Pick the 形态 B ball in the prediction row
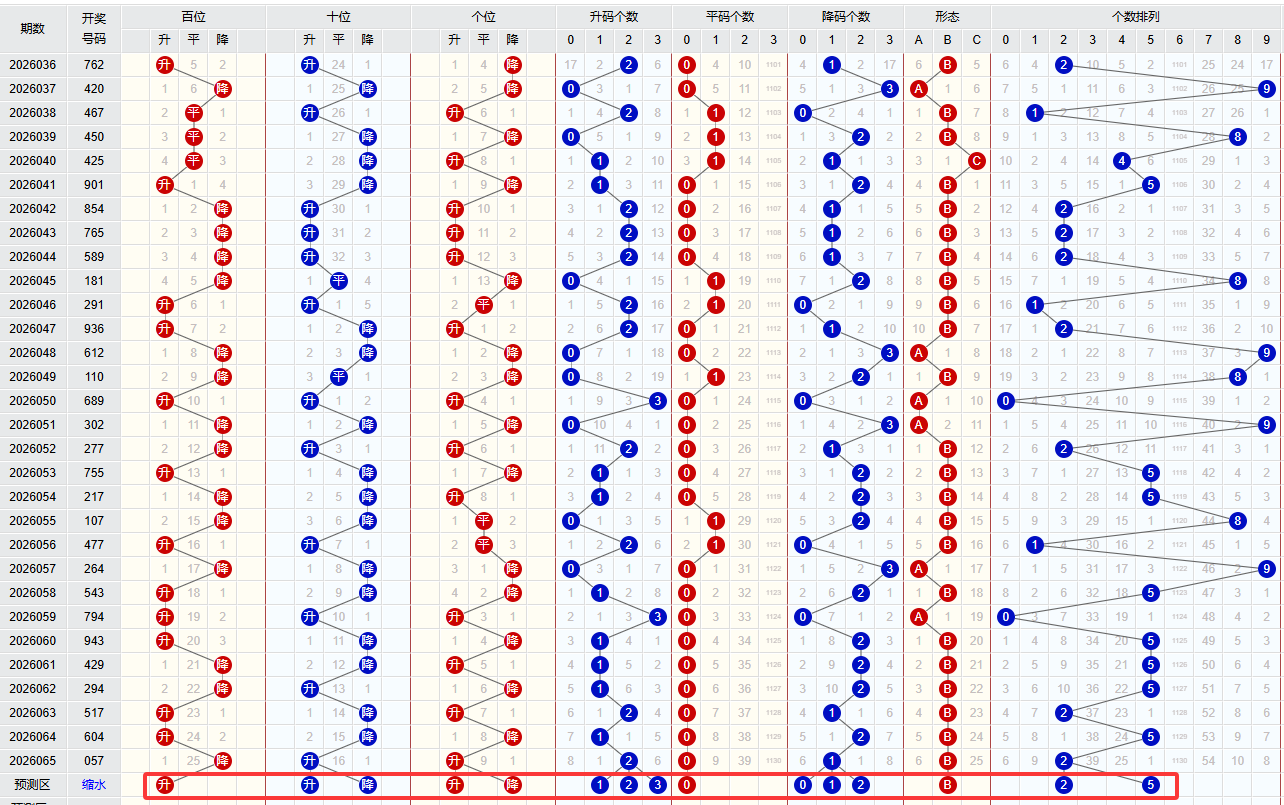This screenshot has height=805, width=1284. pos(948,785)
